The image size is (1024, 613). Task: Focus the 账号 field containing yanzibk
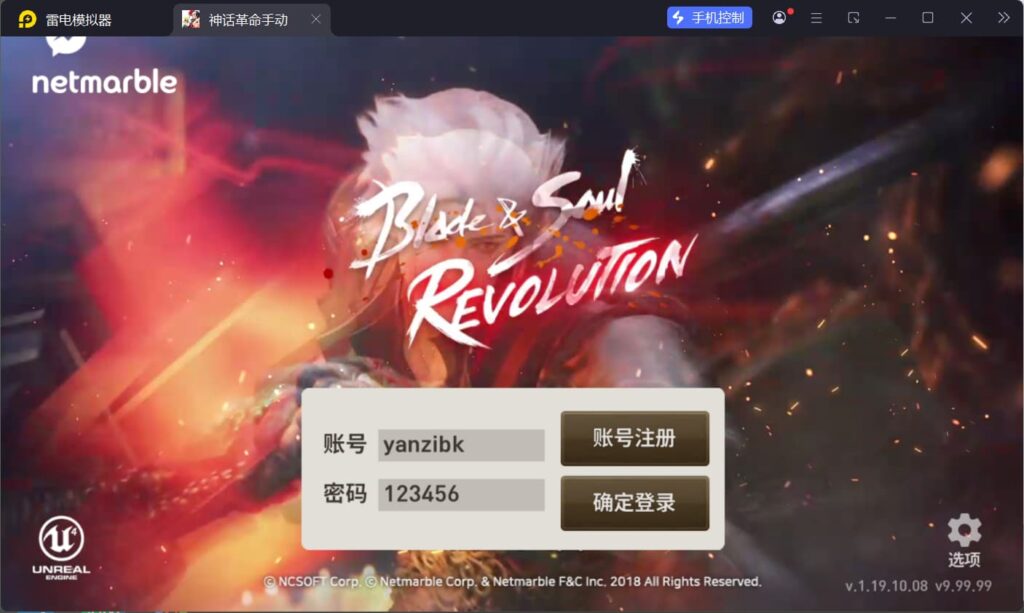tap(461, 445)
